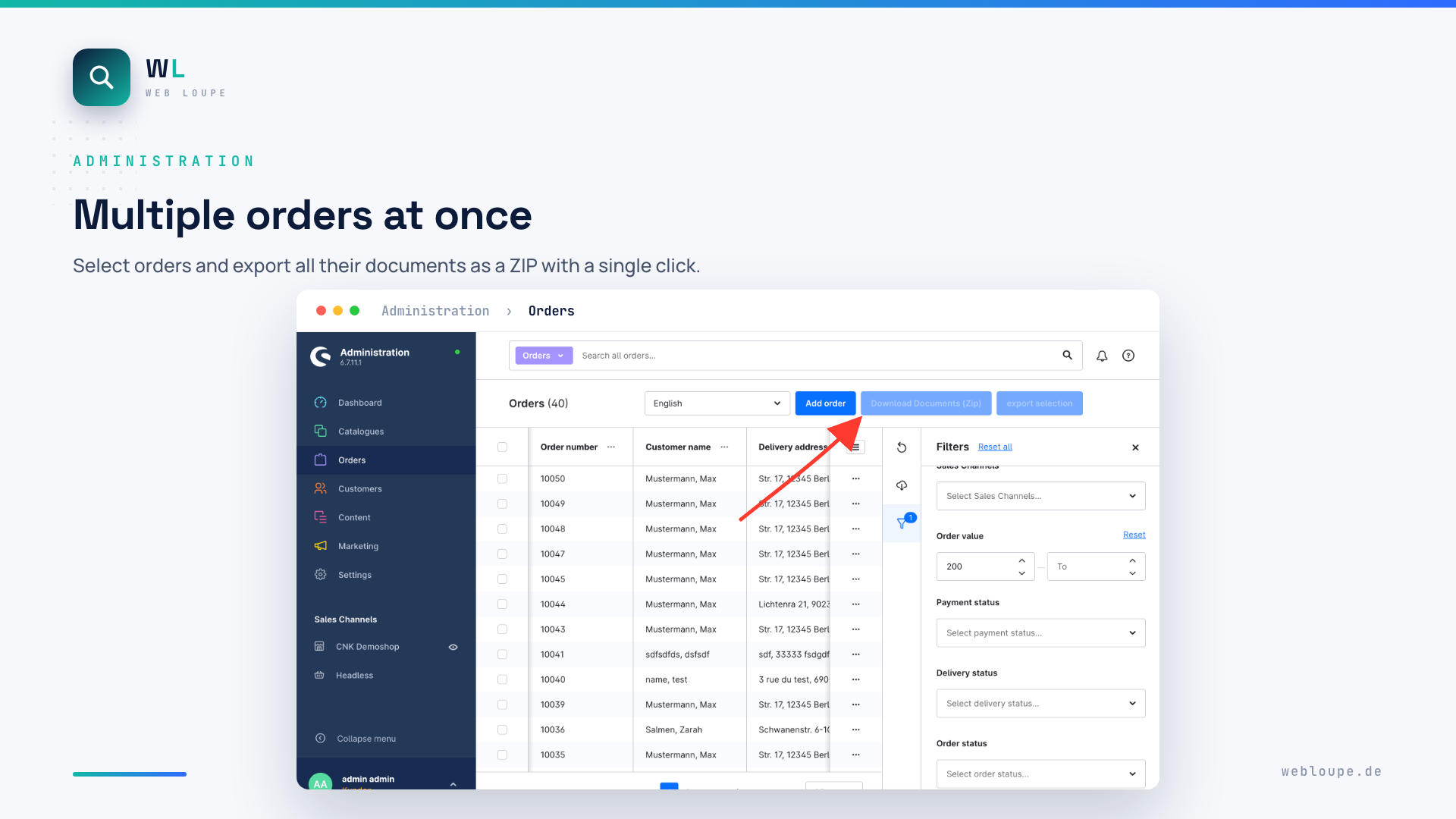The width and height of the screenshot is (1456, 819).
Task: Click the export selection button
Action: tap(1040, 403)
